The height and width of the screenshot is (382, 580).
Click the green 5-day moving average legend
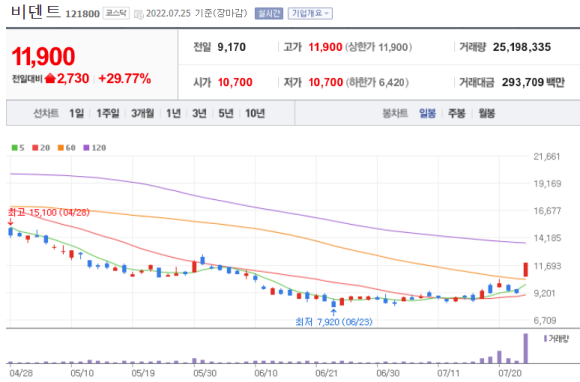point(18,148)
